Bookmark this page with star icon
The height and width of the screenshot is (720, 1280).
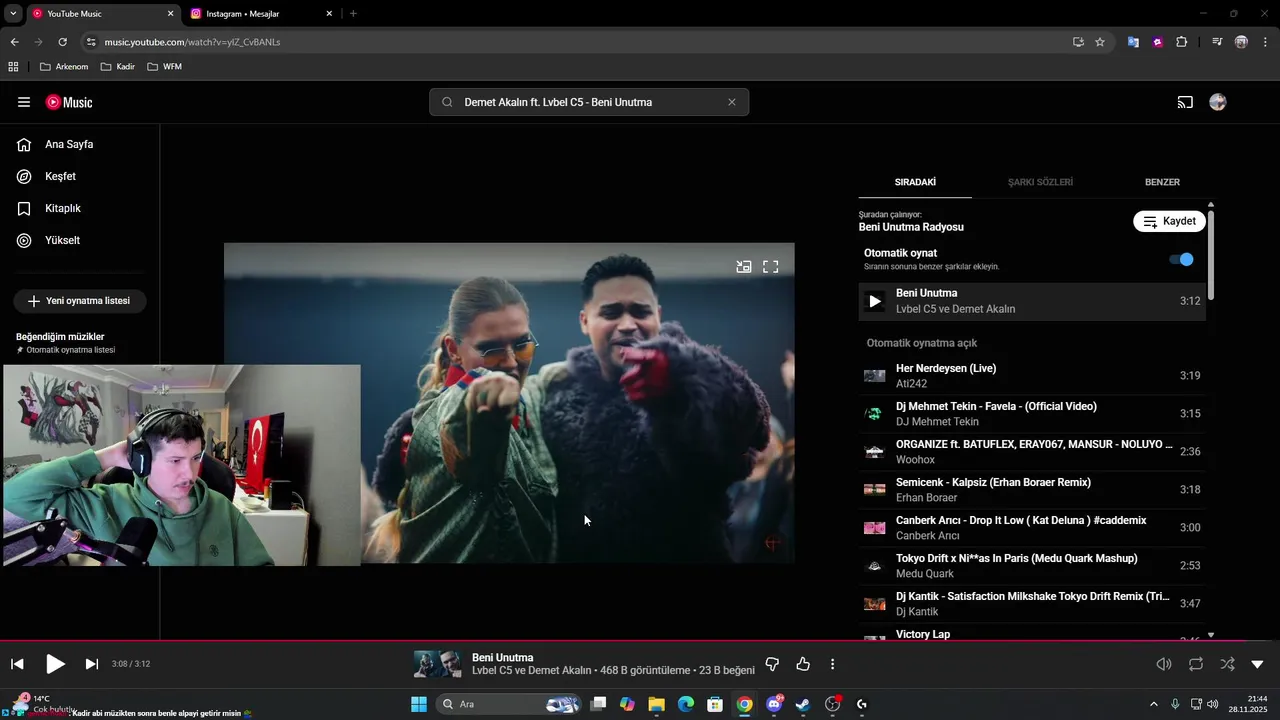[x=1100, y=42]
